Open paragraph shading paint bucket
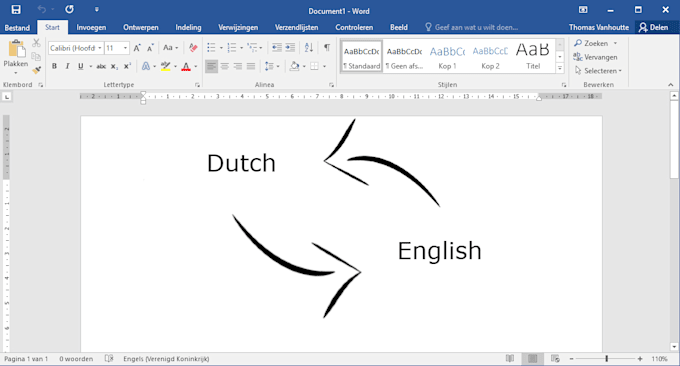This screenshot has height=366, width=680. [x=294, y=66]
